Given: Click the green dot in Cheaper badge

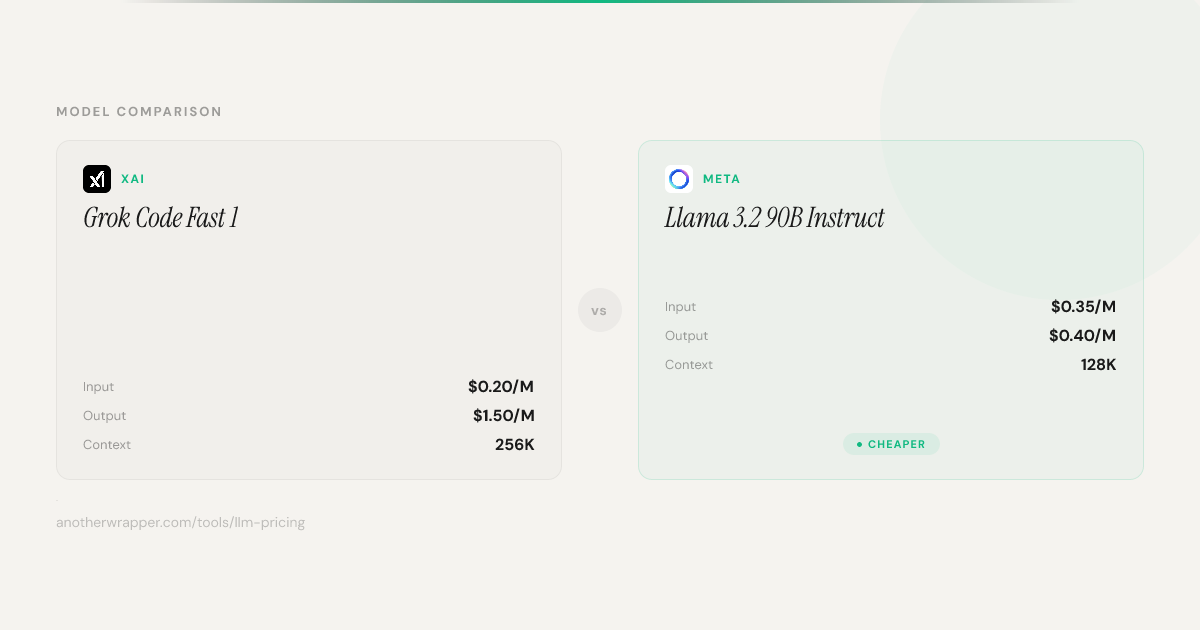Looking at the screenshot, I should click(x=859, y=444).
